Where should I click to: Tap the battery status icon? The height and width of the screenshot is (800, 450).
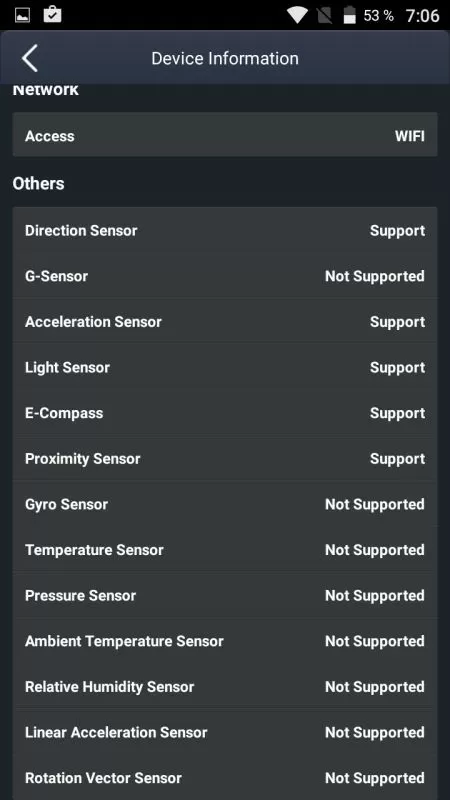pyautogui.click(x=349, y=15)
